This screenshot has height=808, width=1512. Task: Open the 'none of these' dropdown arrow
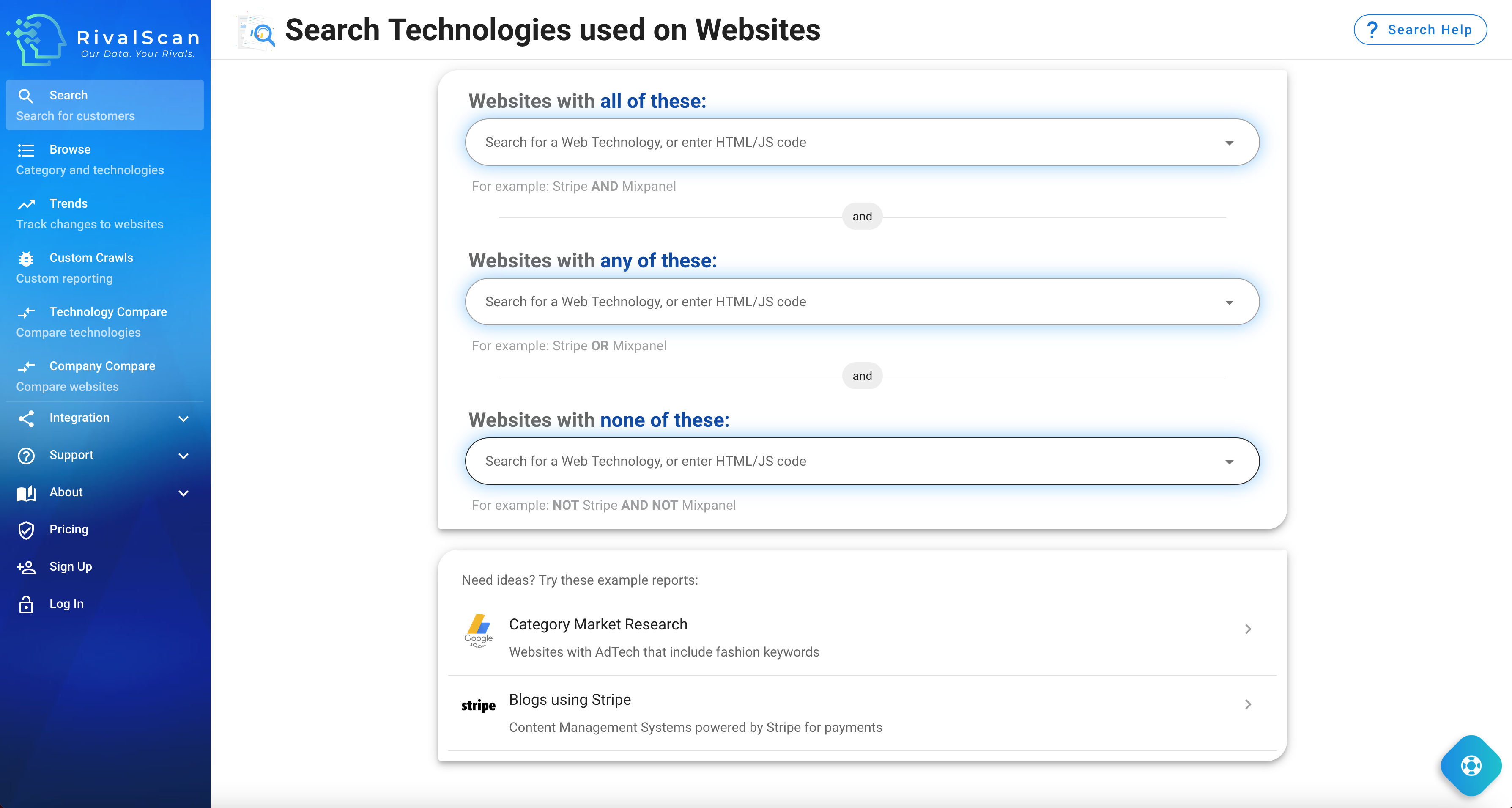tap(1229, 462)
